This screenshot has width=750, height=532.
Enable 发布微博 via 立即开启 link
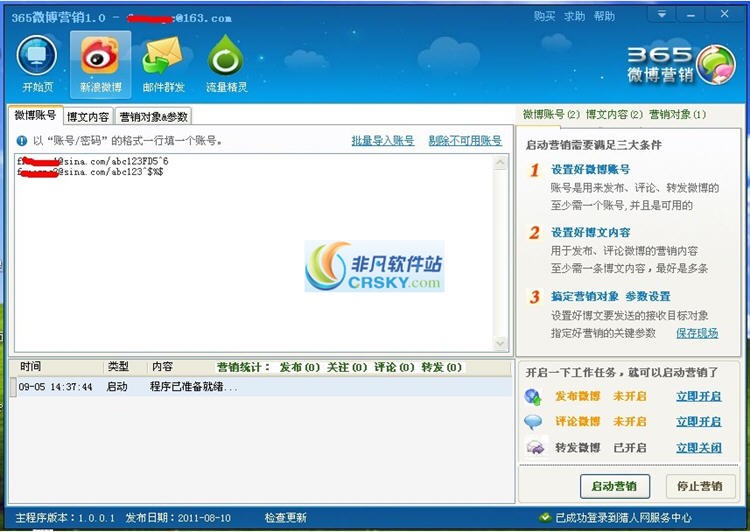[x=699, y=397]
